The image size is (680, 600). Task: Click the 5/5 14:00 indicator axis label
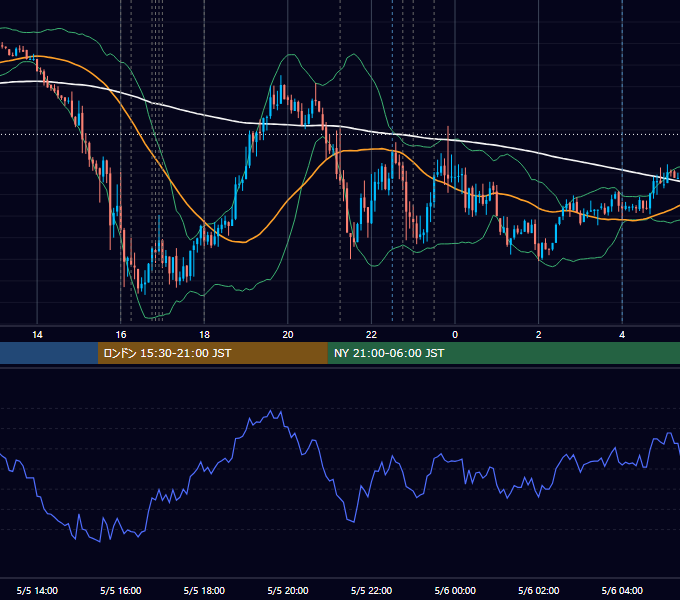click(x=37, y=591)
